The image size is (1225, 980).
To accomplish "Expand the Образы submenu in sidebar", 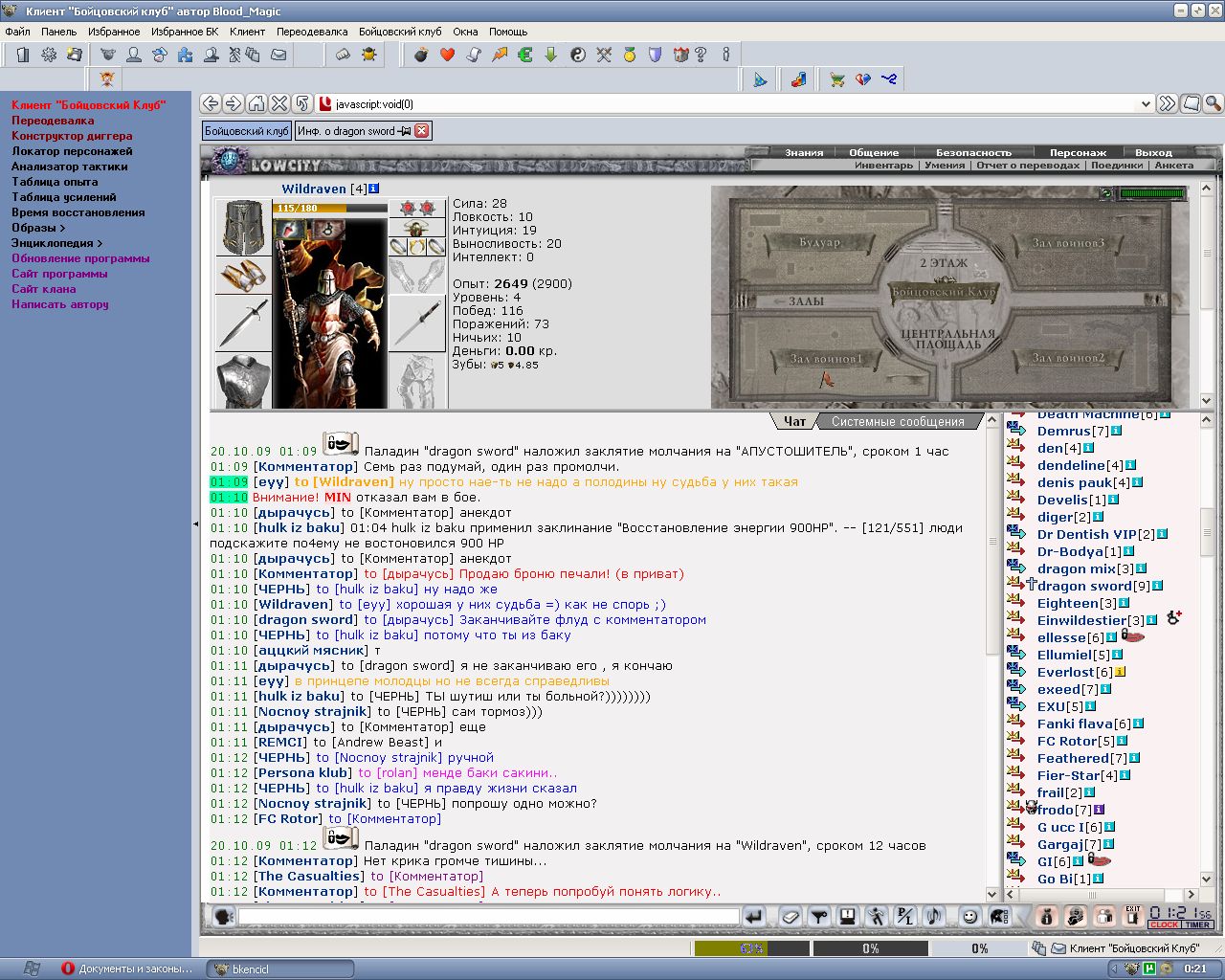I will pos(38,228).
